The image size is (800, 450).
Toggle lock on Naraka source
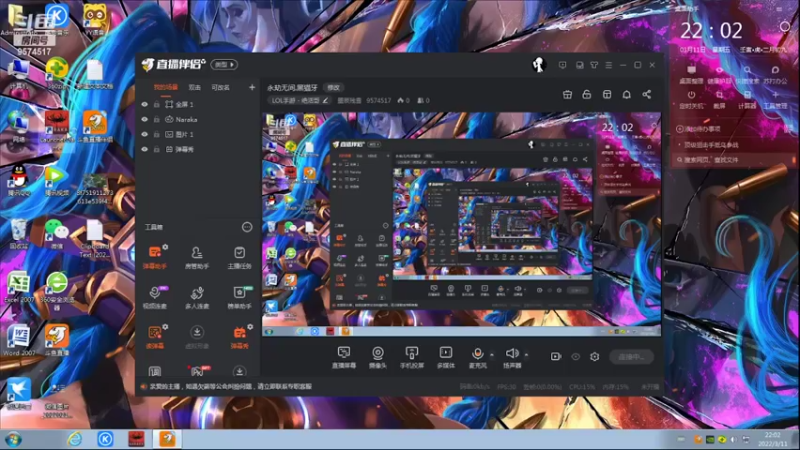[157, 119]
